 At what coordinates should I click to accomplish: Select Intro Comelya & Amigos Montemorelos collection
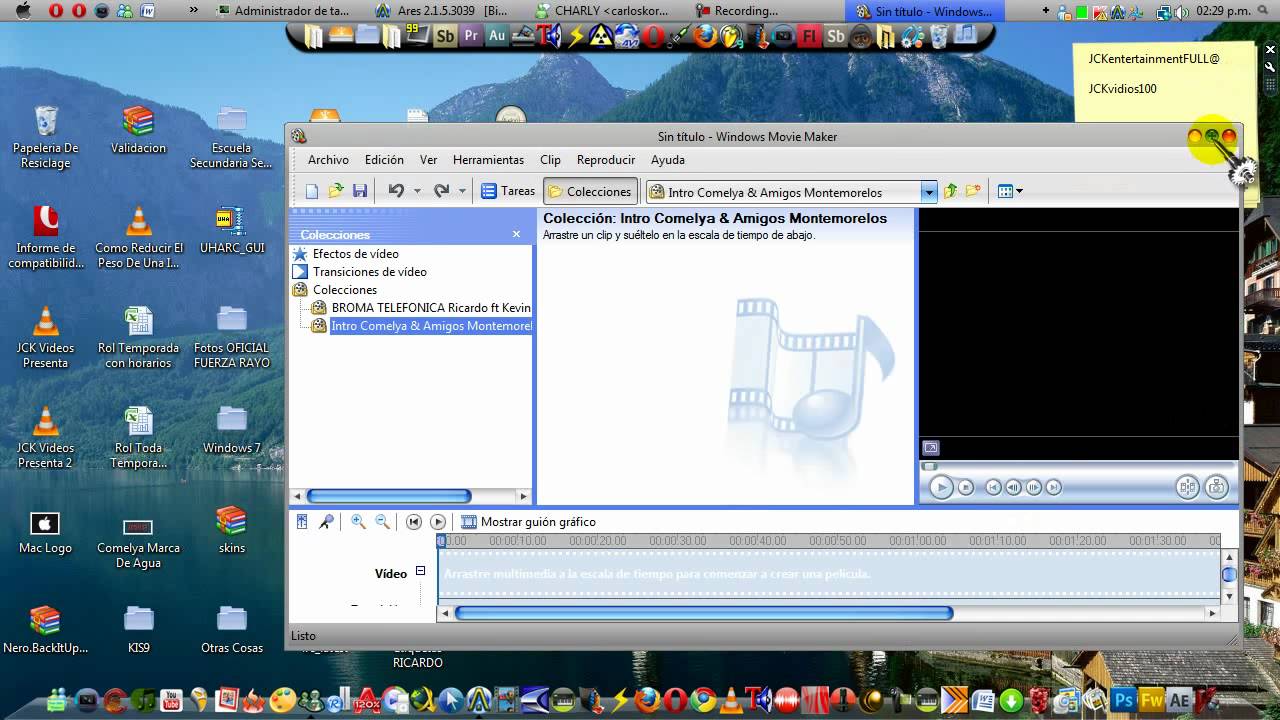pyautogui.click(x=431, y=326)
